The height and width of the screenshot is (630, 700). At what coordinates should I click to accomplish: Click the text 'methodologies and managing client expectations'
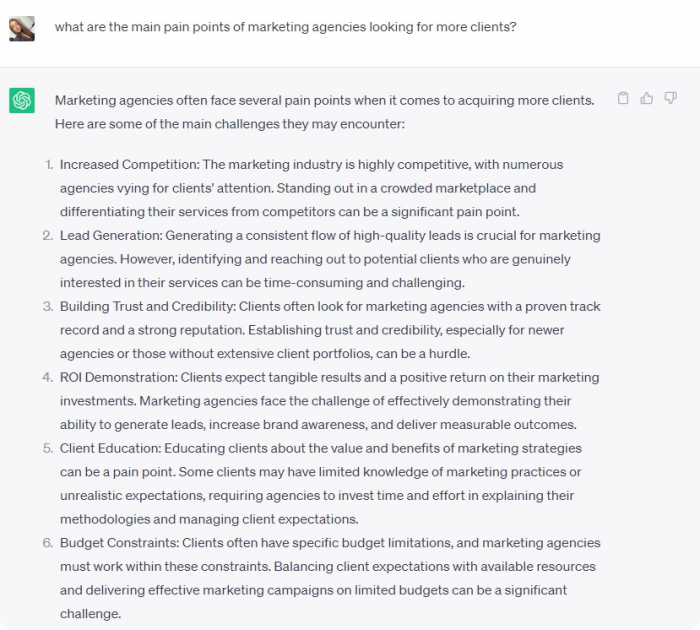[208, 519]
